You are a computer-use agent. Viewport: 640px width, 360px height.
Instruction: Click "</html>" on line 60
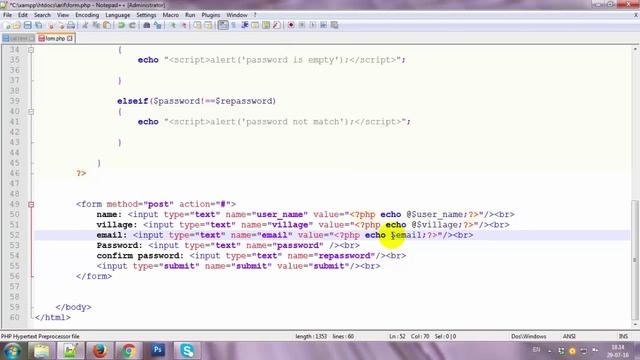pyautogui.click(x=53, y=317)
